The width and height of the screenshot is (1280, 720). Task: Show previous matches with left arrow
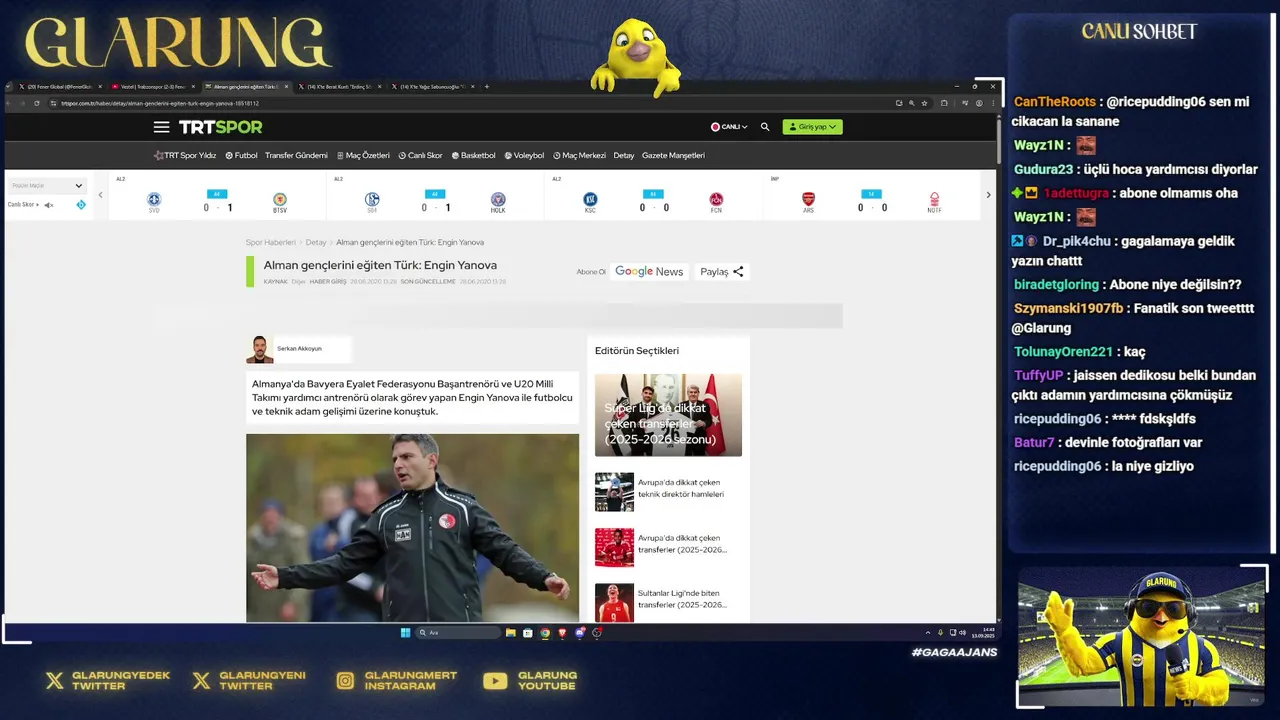pyautogui.click(x=100, y=195)
